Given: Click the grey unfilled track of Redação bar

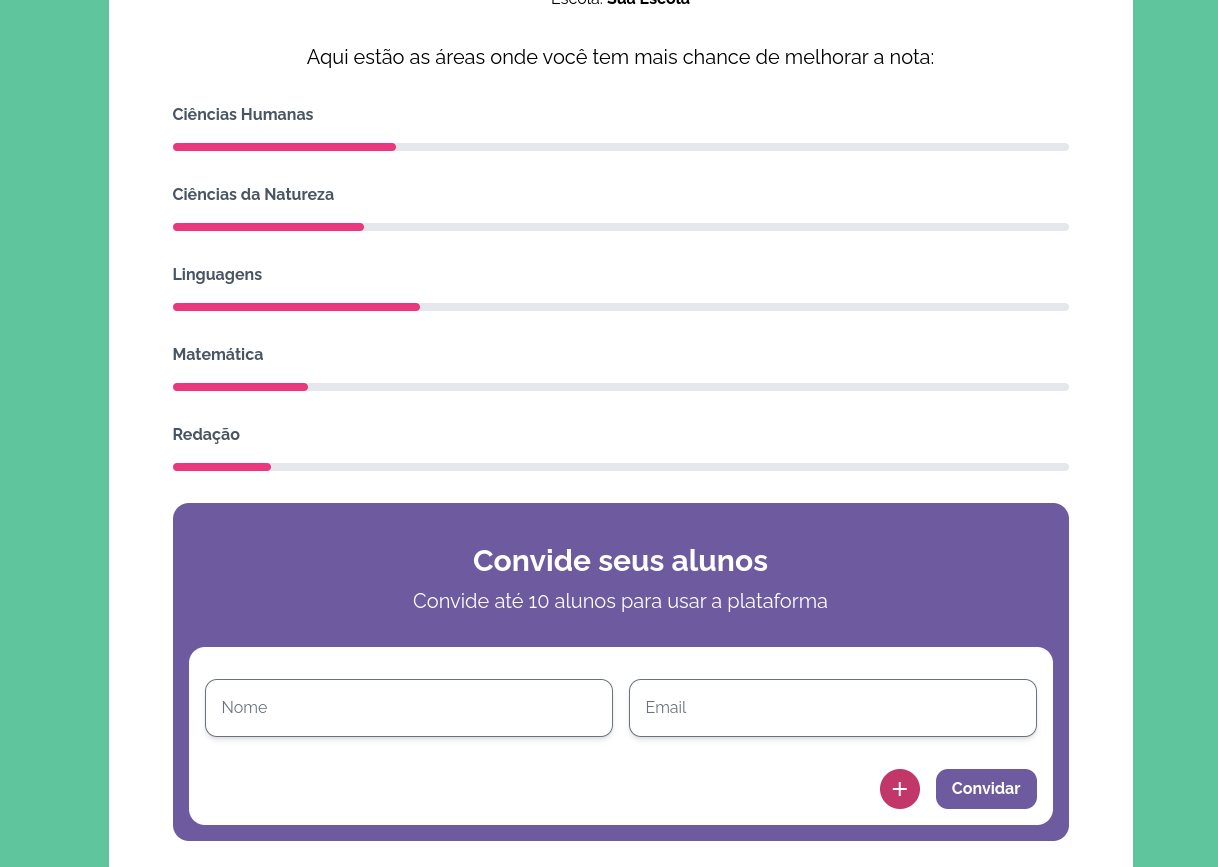Looking at the screenshot, I should 670,467.
